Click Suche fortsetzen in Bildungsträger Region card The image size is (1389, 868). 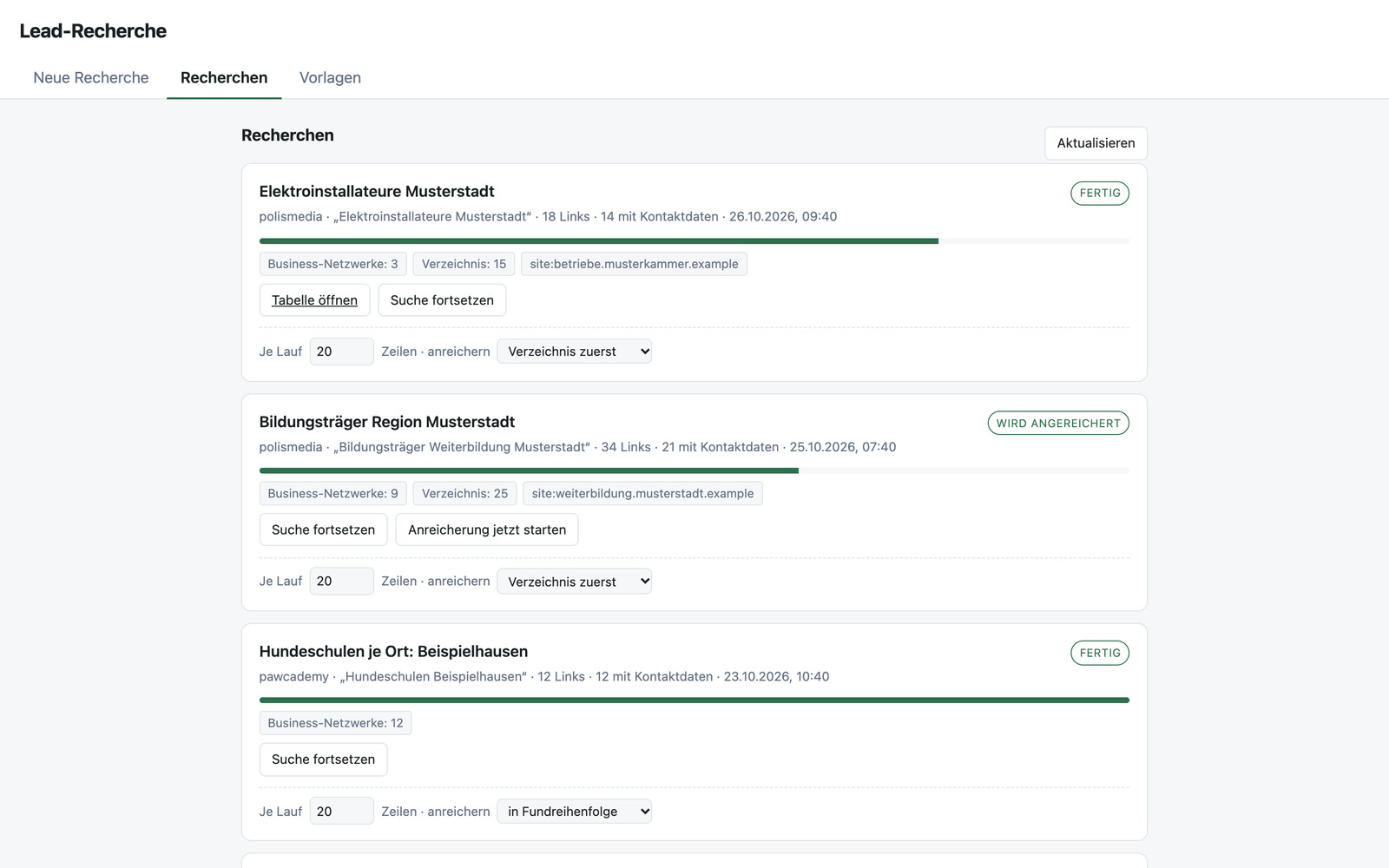coord(323,529)
